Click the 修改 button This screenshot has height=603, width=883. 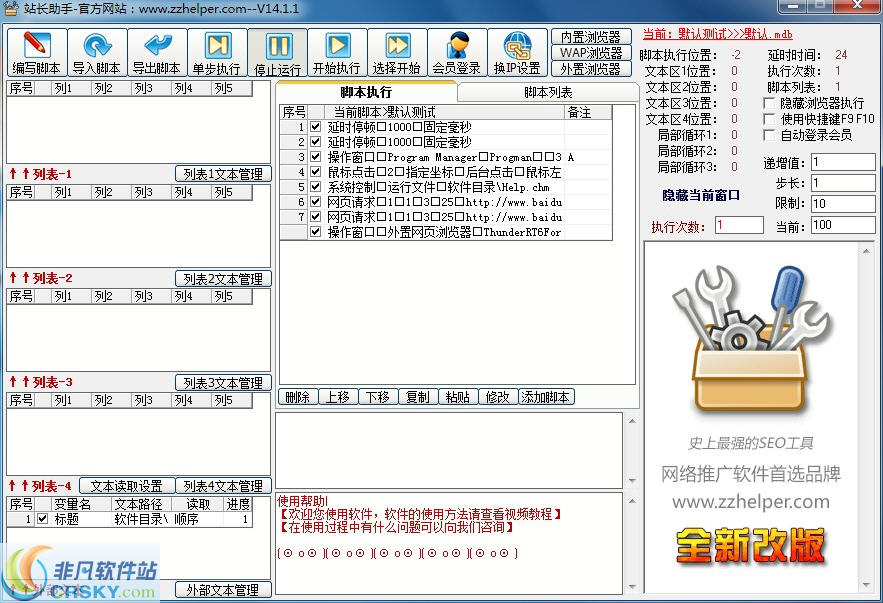[x=498, y=397]
